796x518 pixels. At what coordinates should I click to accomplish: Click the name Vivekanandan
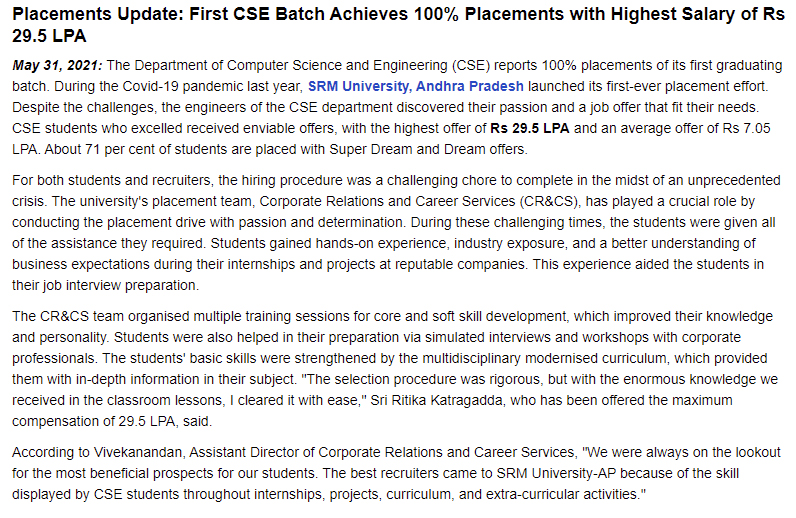[131, 451]
